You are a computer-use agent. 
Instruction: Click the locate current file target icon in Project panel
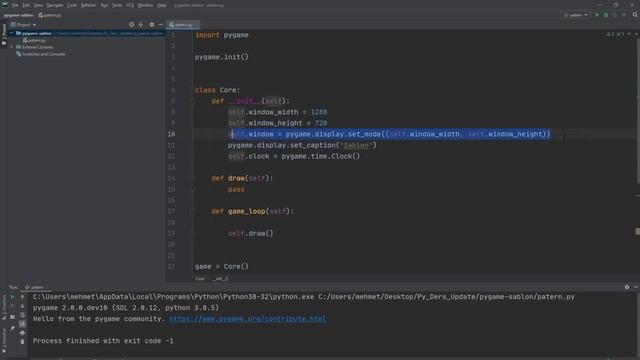[131, 24]
